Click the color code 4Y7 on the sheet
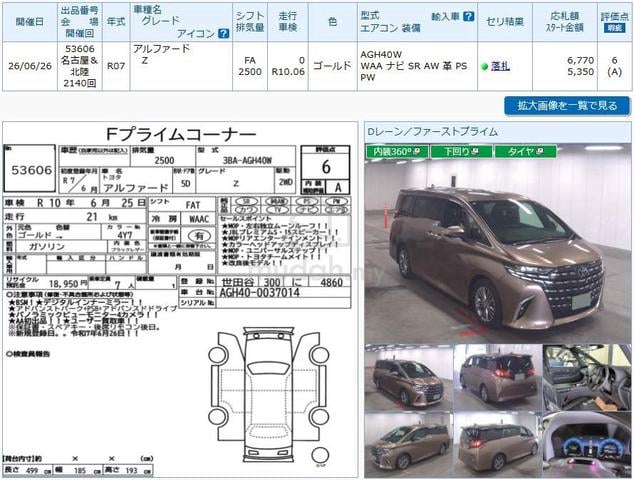Viewport: 634px width, 480px height. click(x=125, y=235)
